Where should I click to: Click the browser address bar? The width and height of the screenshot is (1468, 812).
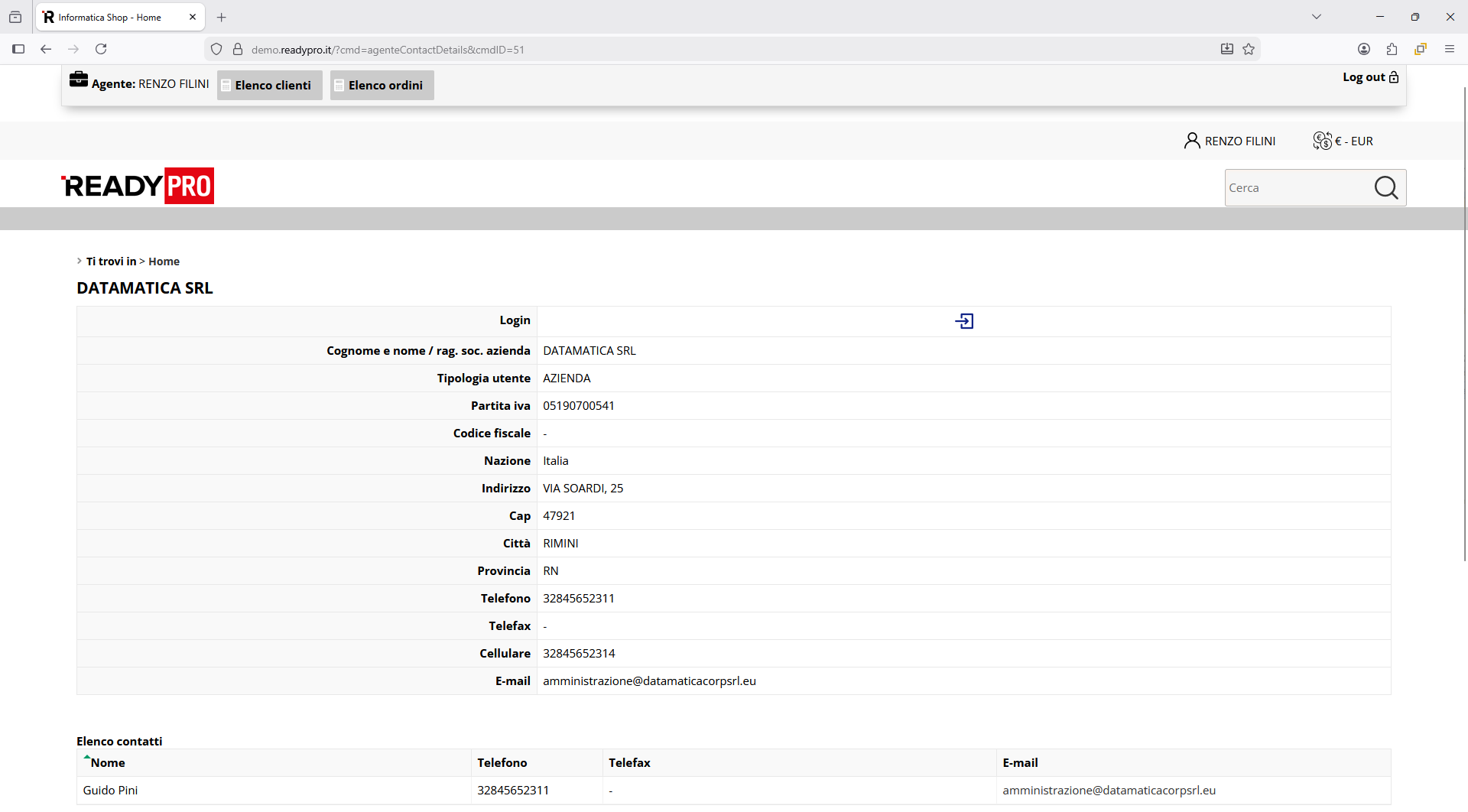[730, 49]
